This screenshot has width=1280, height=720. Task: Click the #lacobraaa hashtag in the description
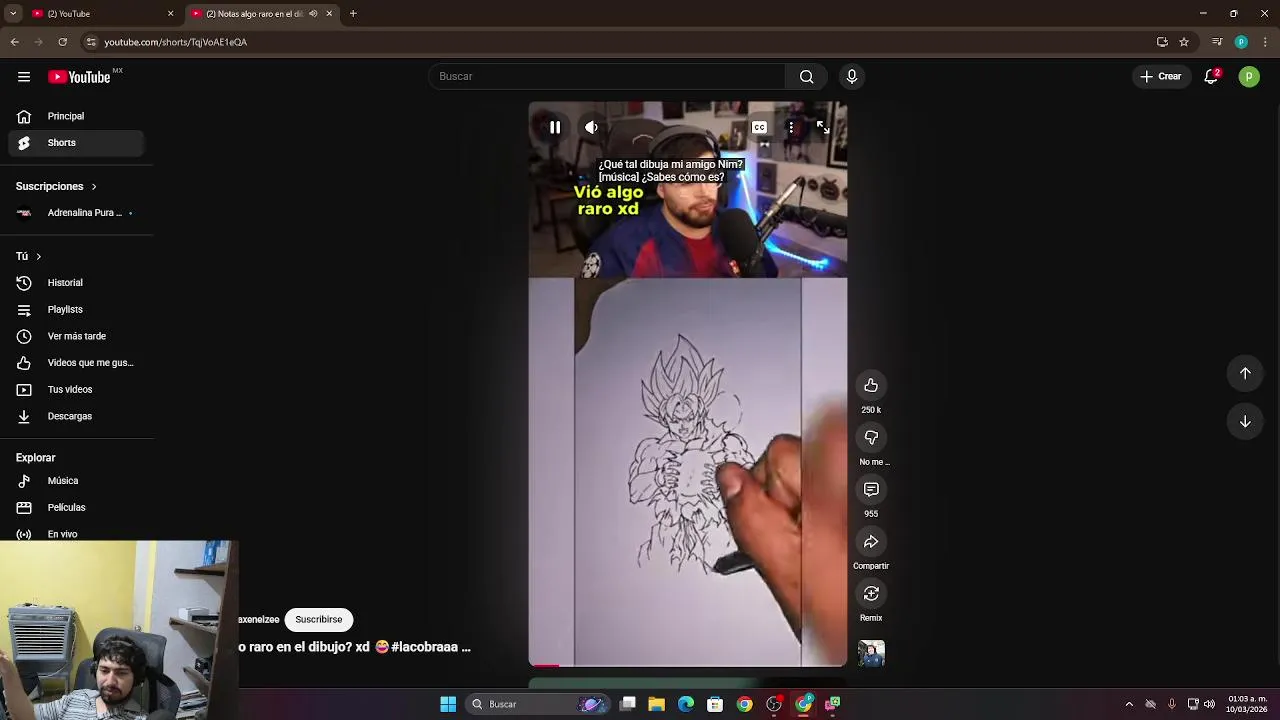click(x=425, y=647)
